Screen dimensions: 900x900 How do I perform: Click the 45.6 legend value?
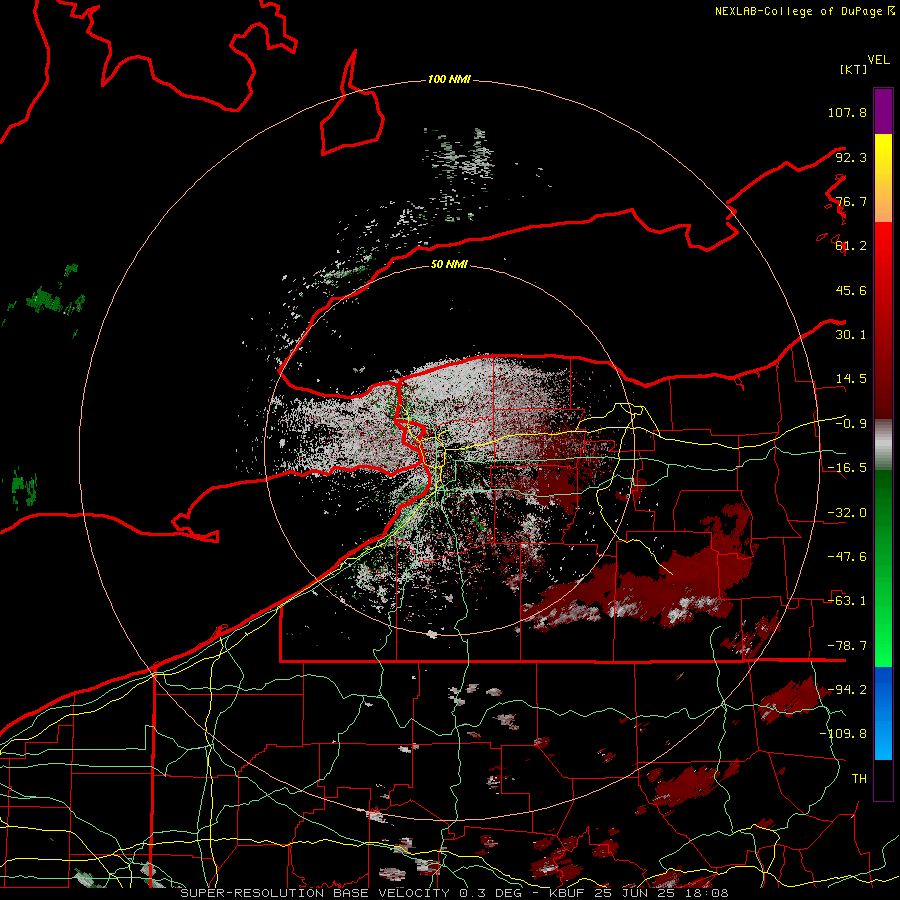click(851, 290)
